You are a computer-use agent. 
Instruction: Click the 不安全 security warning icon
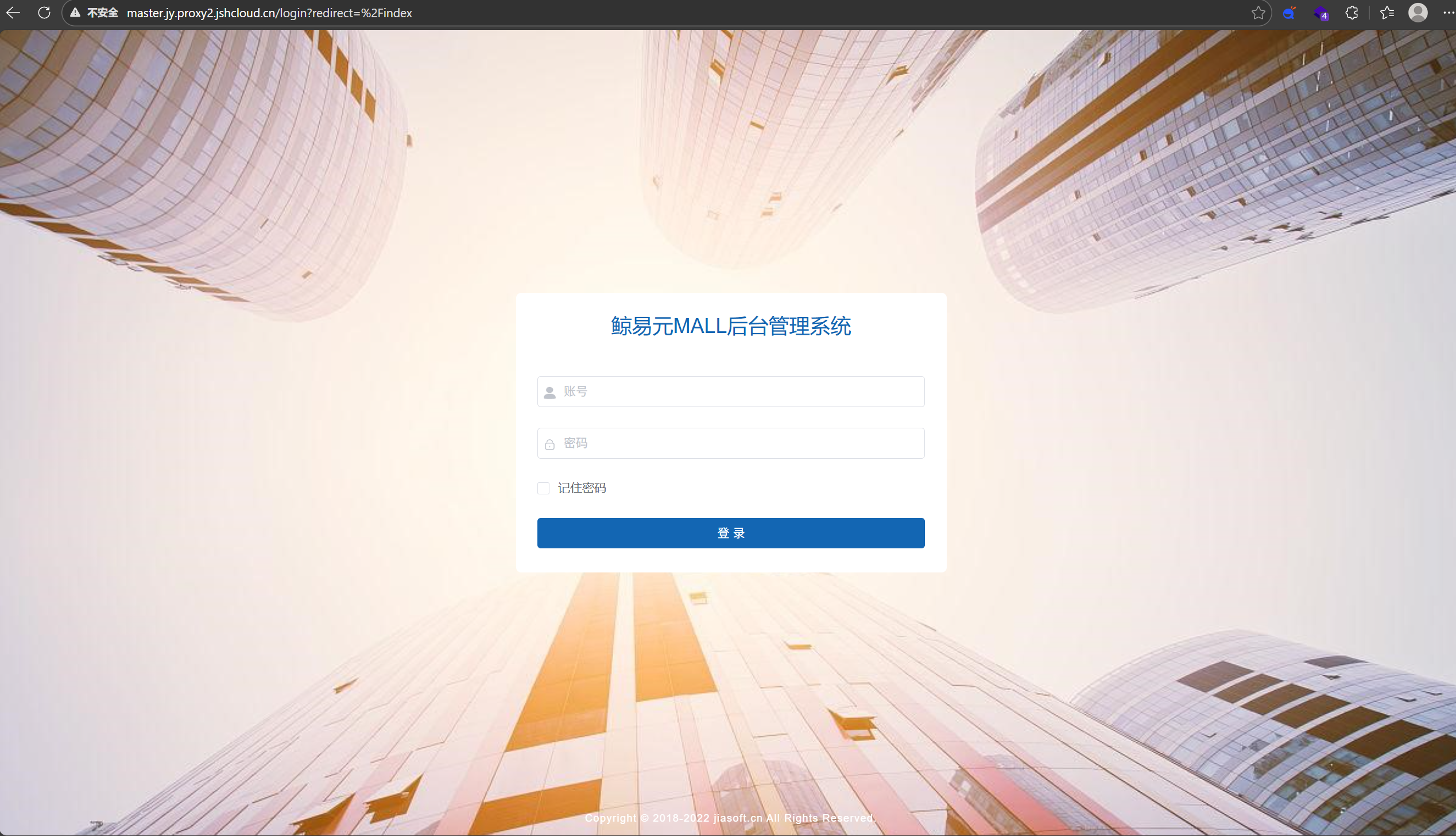(75, 13)
